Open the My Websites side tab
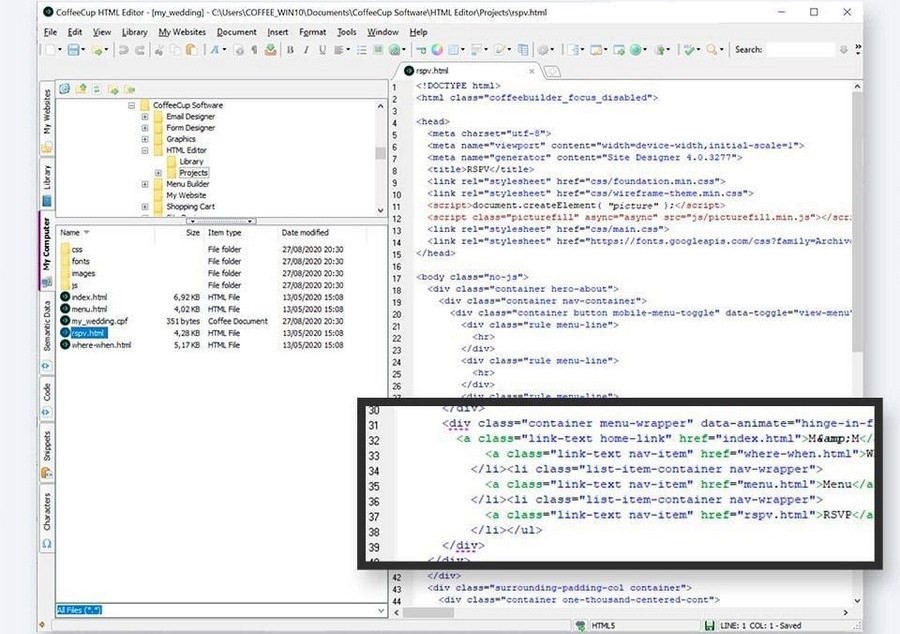 click(47, 119)
